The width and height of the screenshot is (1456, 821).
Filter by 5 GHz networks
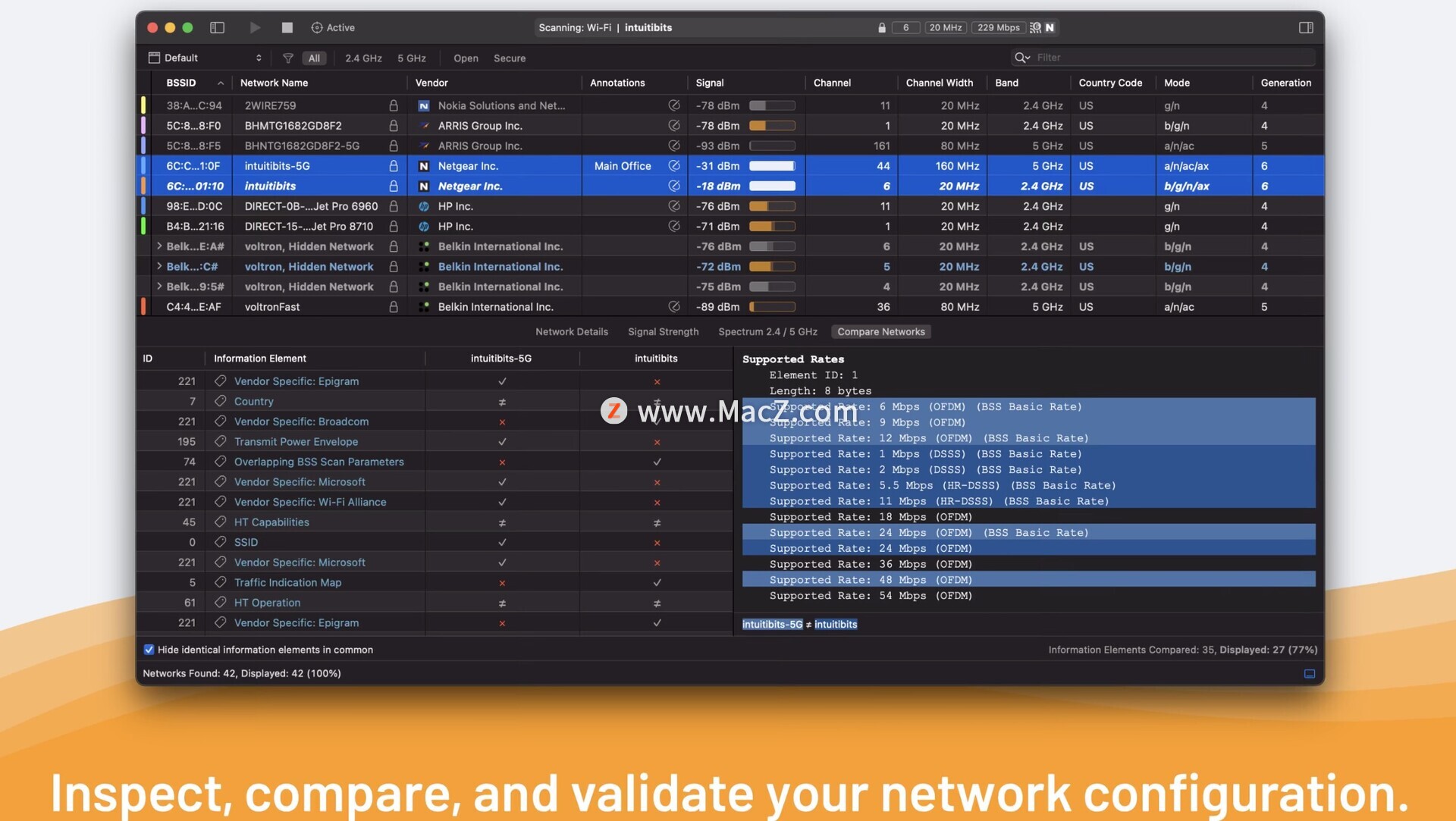(412, 58)
